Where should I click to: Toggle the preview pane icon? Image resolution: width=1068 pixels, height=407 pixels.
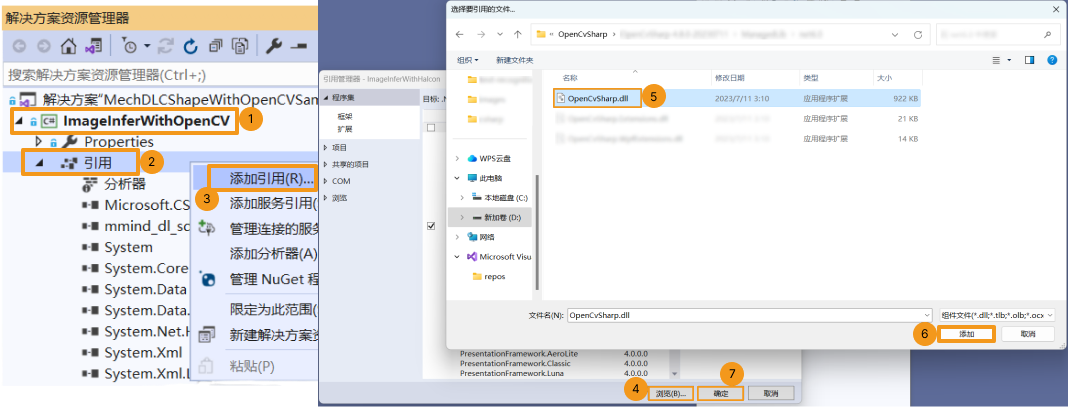coord(1030,60)
